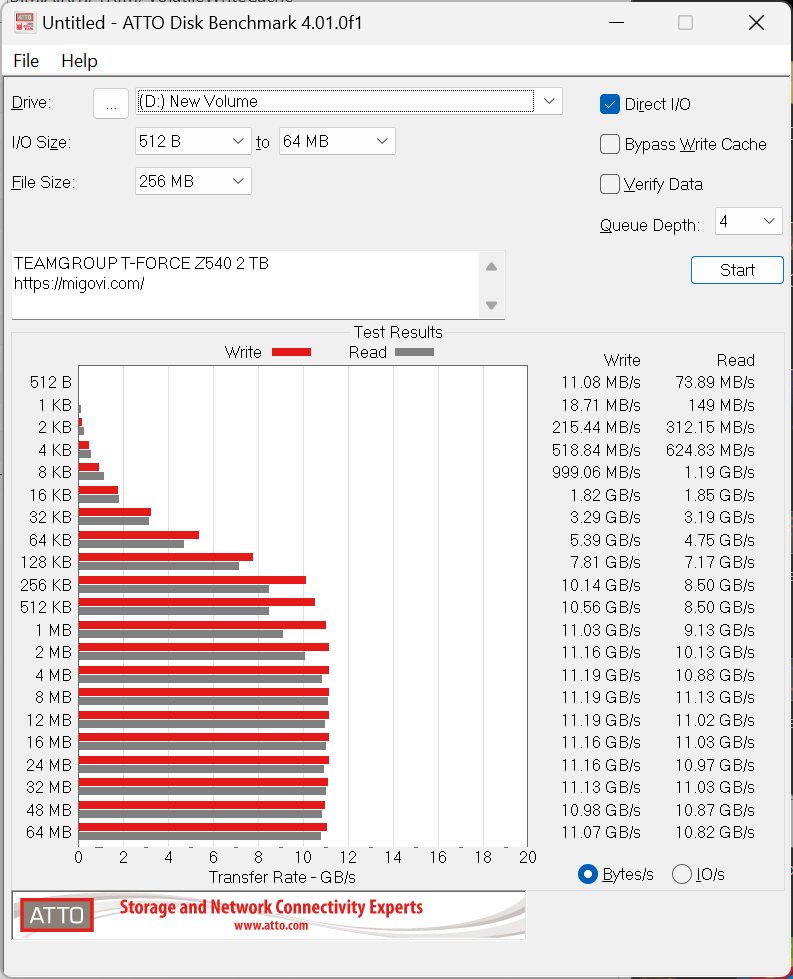793x979 pixels.
Task: Close the ATTO Disk Benchmark window
Action: [x=756, y=23]
